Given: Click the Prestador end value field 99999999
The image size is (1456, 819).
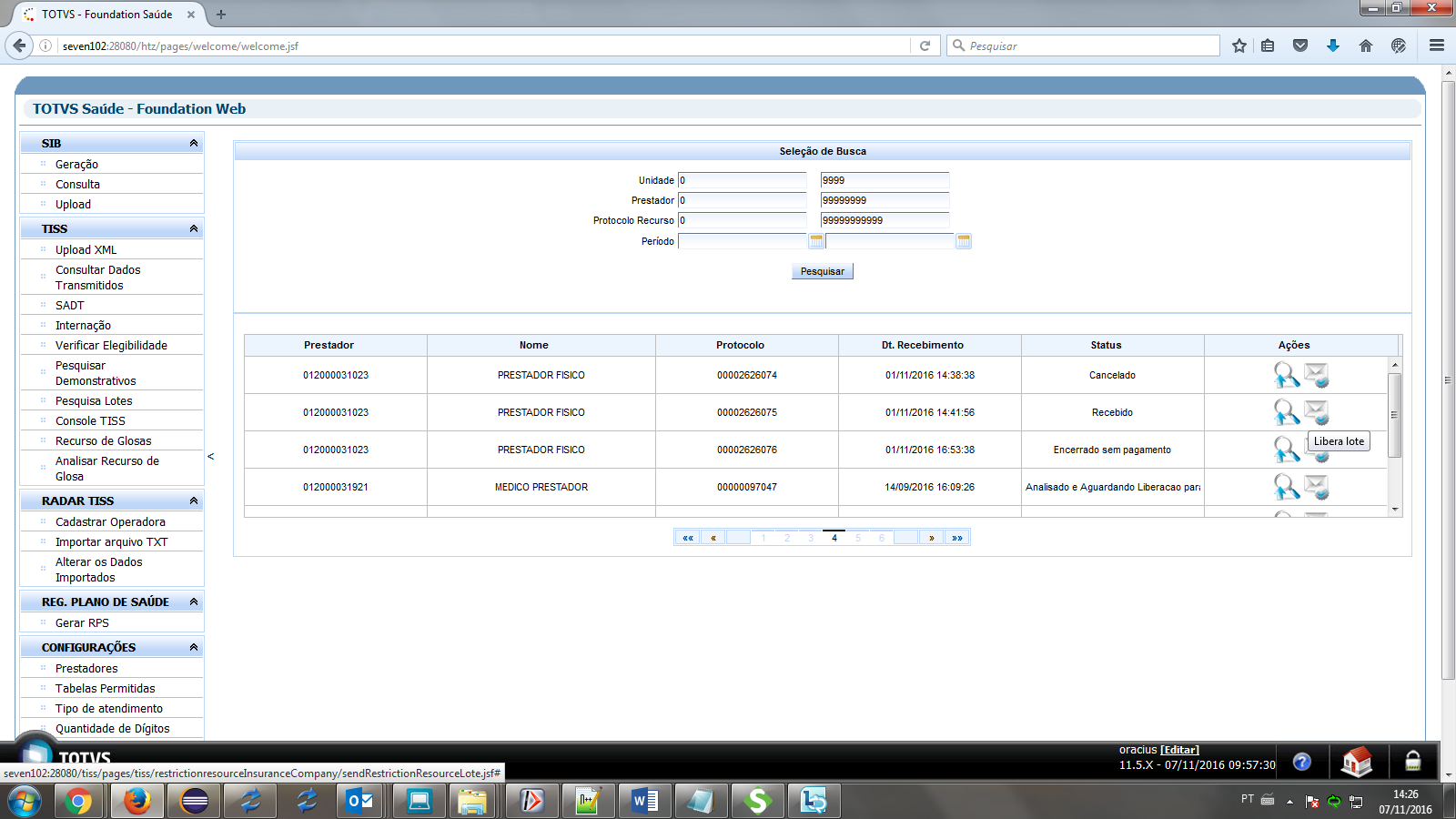Looking at the screenshot, I should click(x=885, y=200).
